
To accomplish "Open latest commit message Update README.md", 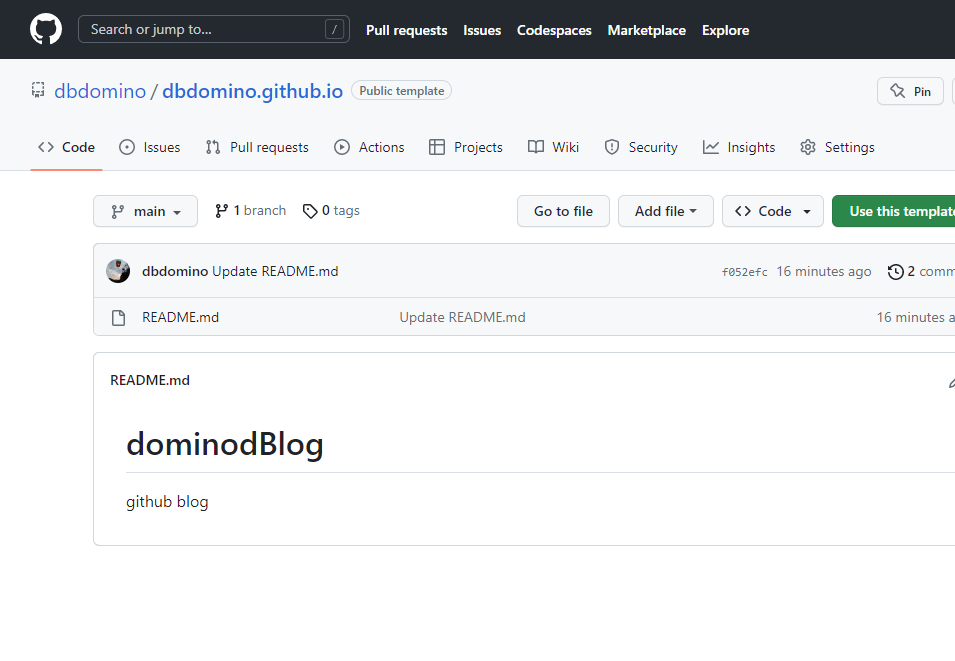I will point(275,271).
